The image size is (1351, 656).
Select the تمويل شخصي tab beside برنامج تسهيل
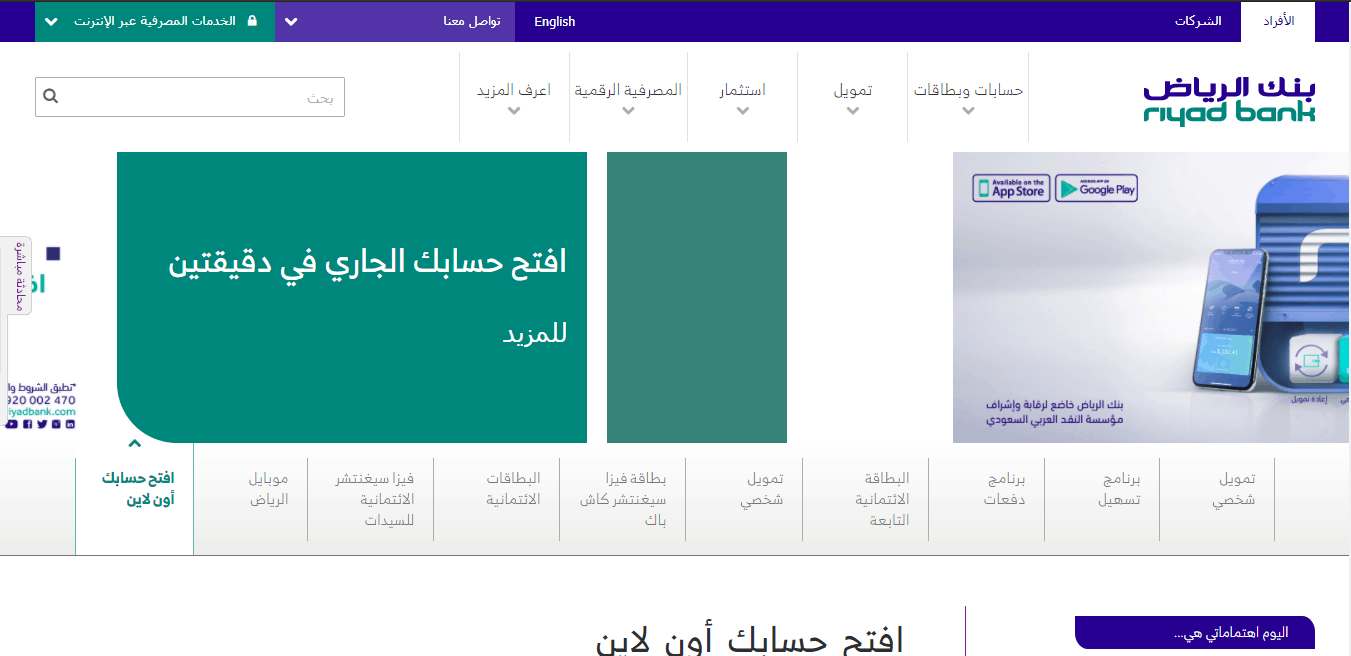point(1235,489)
